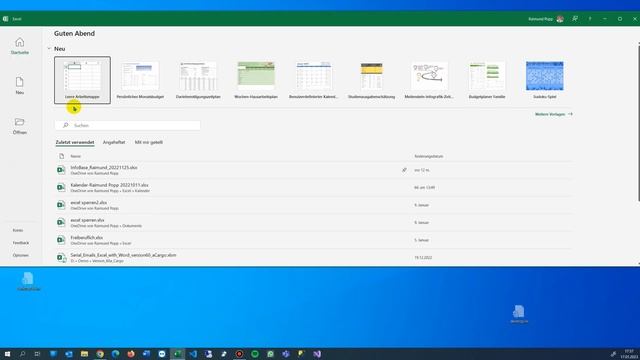Open Konto in the sidebar
The image size is (640, 360).
(18, 230)
